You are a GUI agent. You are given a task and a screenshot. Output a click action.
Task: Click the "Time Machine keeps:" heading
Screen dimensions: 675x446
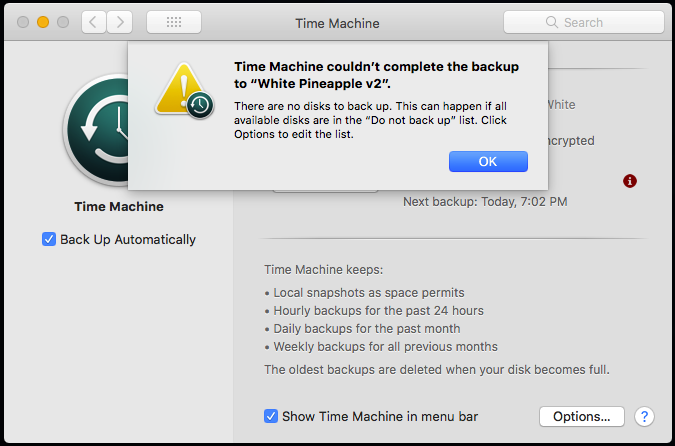[x=324, y=270]
